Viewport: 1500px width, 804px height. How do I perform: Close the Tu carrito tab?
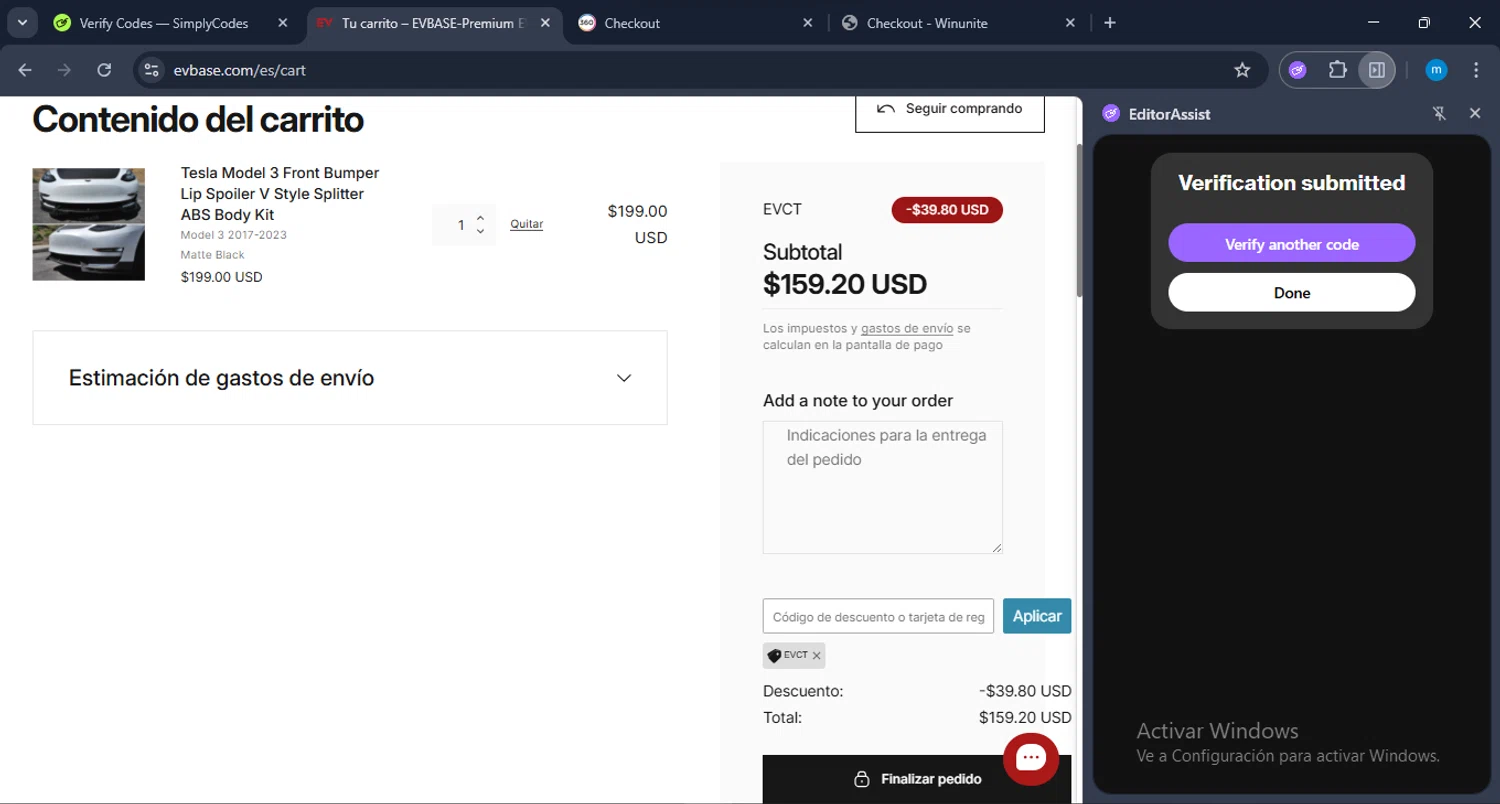tap(547, 23)
